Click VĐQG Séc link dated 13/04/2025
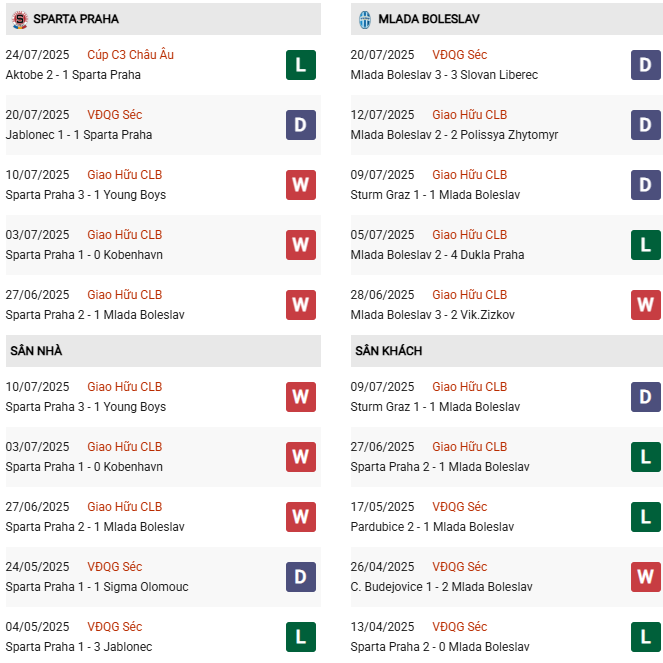Viewport: 663px width, 663px height. coord(460,627)
